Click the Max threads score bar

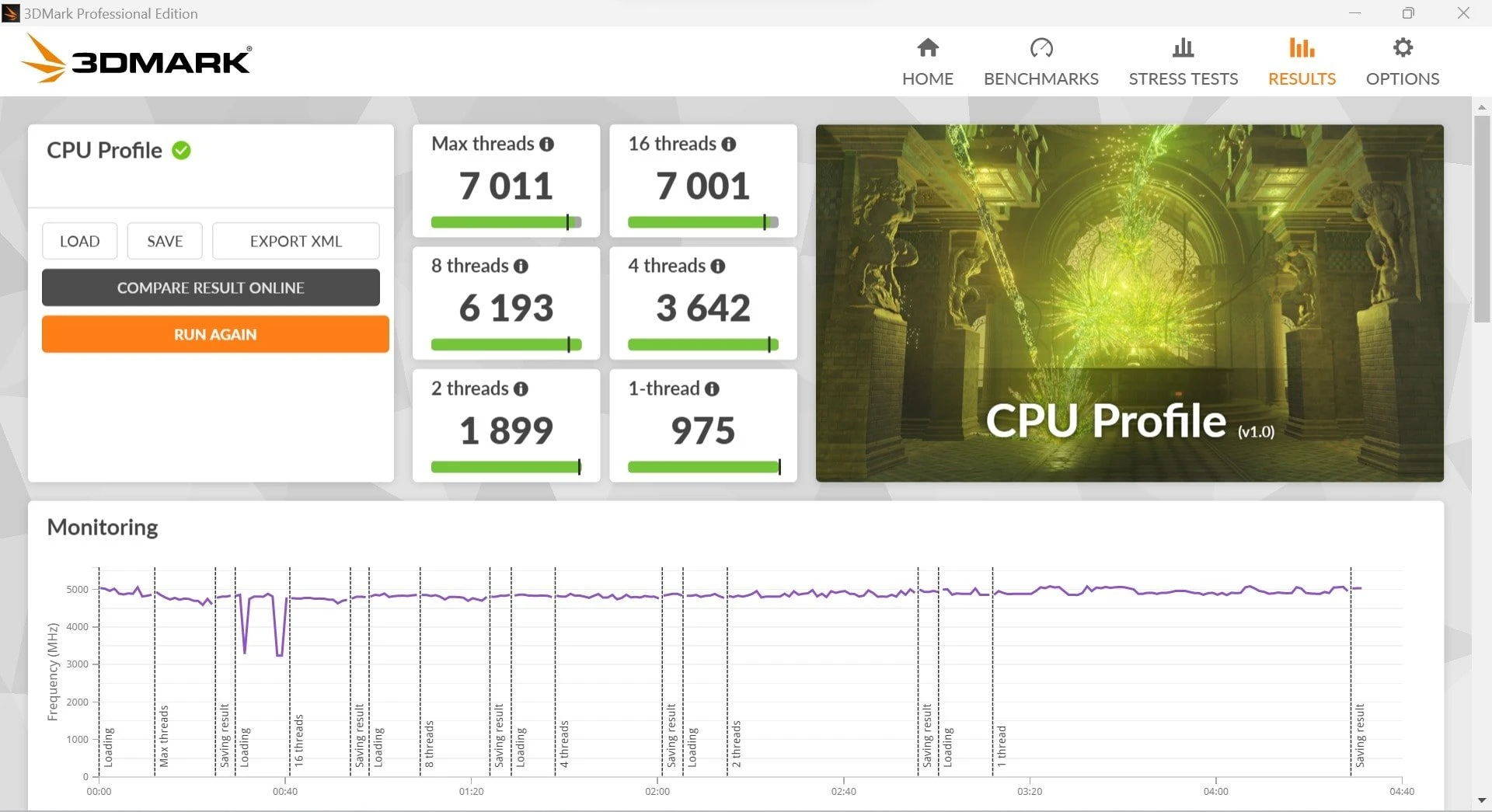click(x=506, y=223)
